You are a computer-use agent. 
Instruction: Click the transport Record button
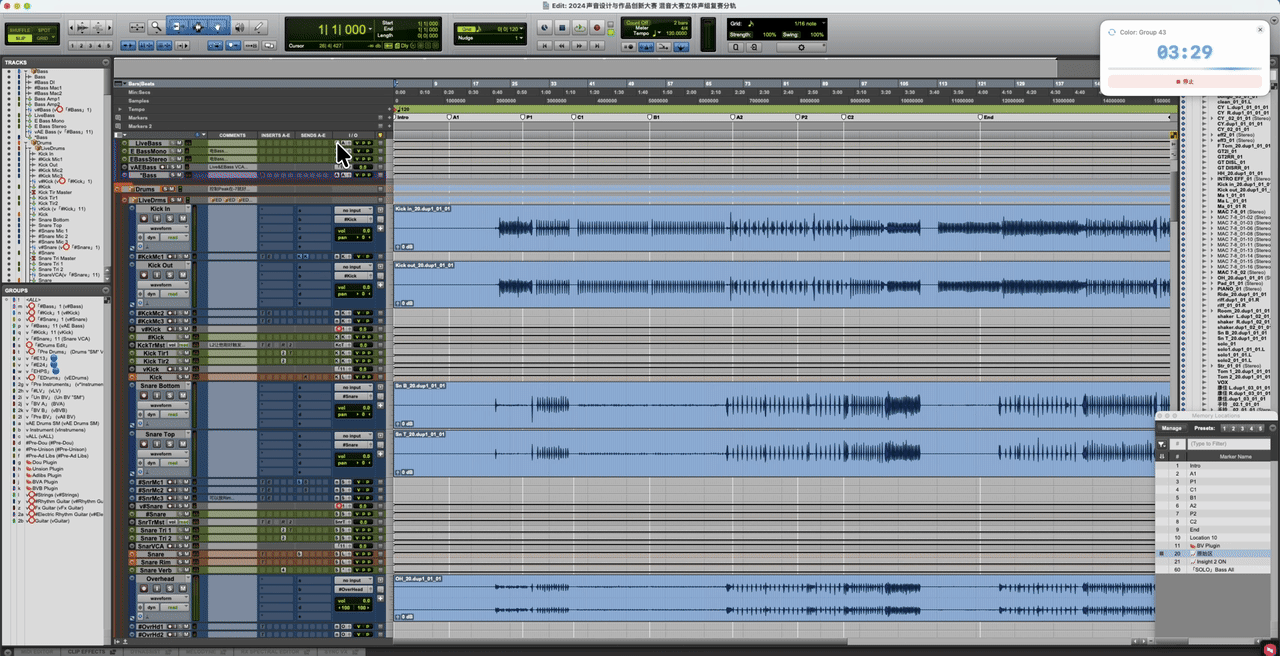pyautogui.click(x=597, y=27)
